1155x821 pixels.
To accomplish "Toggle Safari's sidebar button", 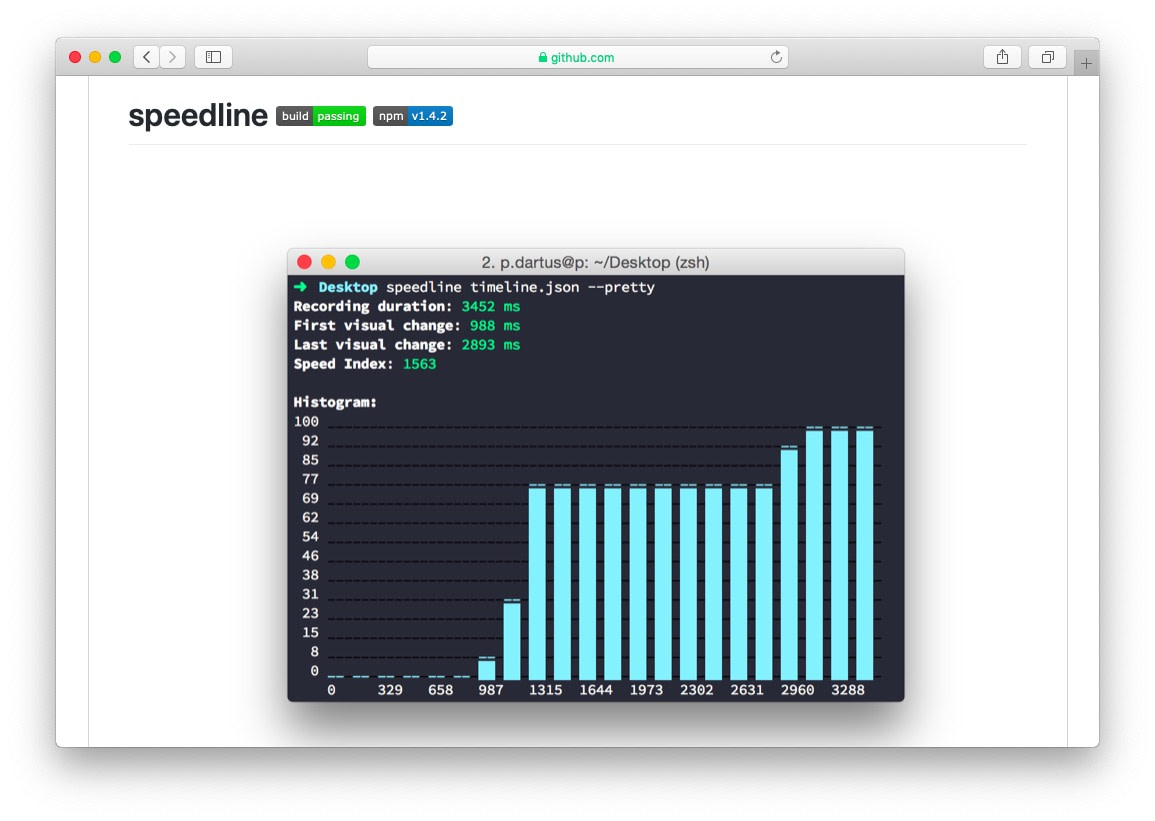I will click(x=214, y=57).
